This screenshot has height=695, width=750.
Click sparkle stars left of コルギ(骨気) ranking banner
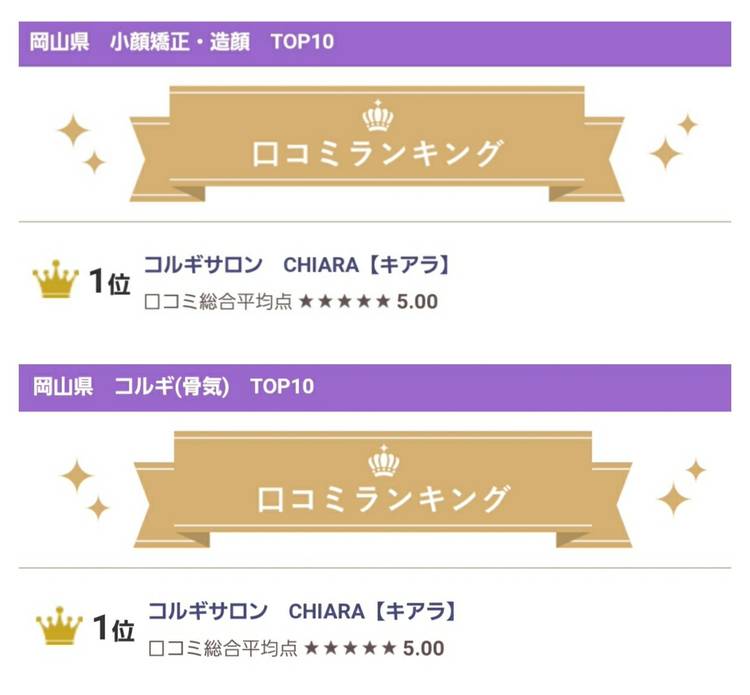click(x=85, y=488)
